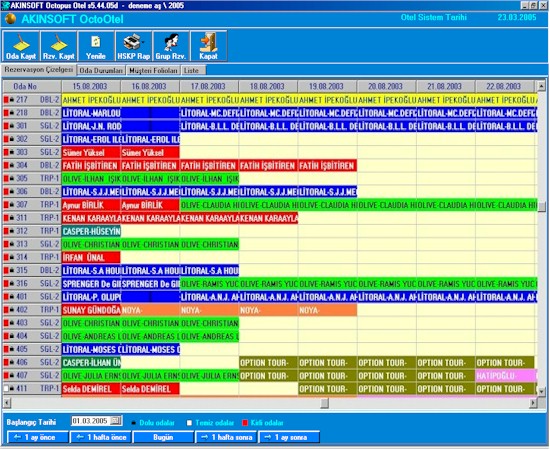Image resolution: width=550 pixels, height=450 pixels.
Task: Select the 22.08.2003 column header
Action: point(504,86)
